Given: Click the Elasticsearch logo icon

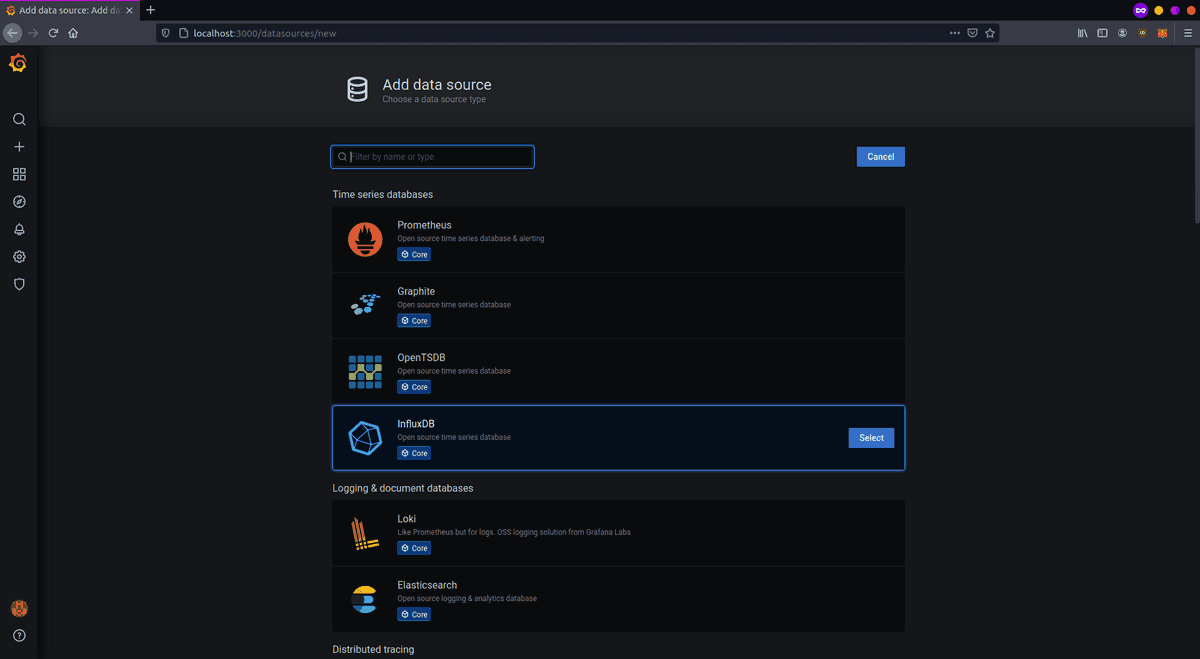Looking at the screenshot, I should 364,599.
